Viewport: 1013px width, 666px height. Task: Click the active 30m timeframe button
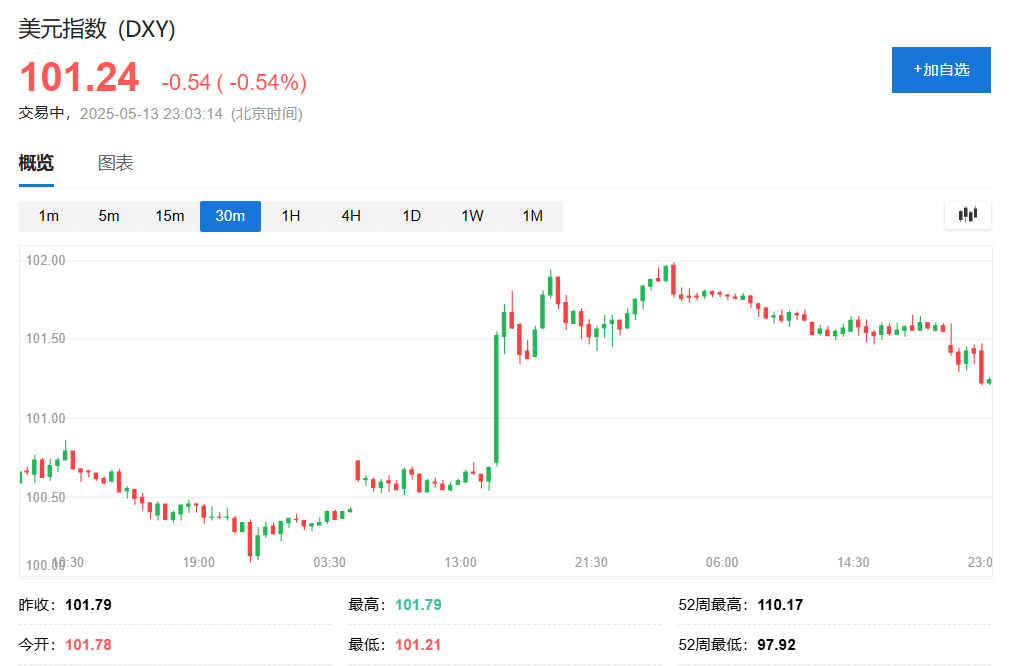click(x=230, y=216)
